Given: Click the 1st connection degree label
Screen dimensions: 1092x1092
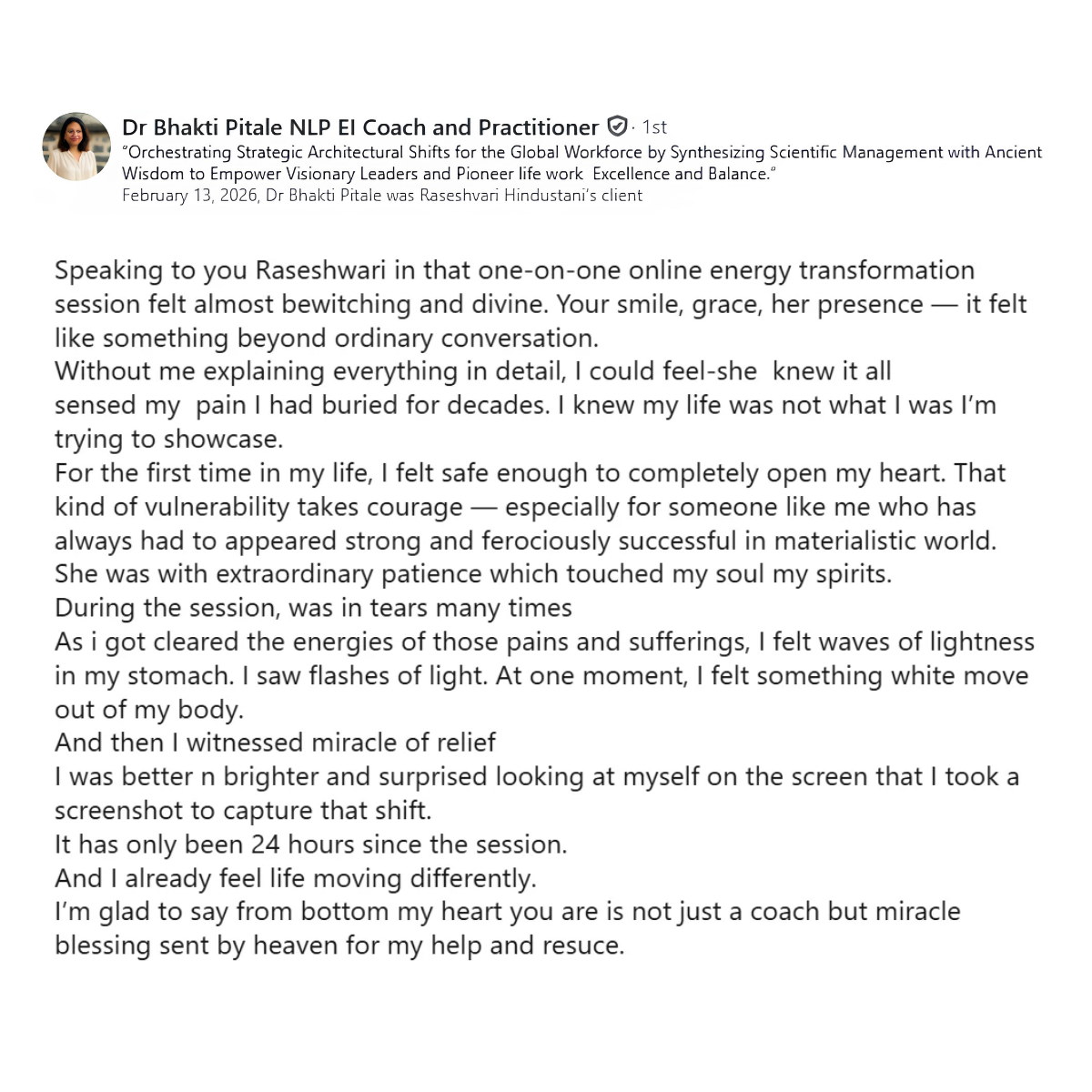Looking at the screenshot, I should click(x=654, y=126).
